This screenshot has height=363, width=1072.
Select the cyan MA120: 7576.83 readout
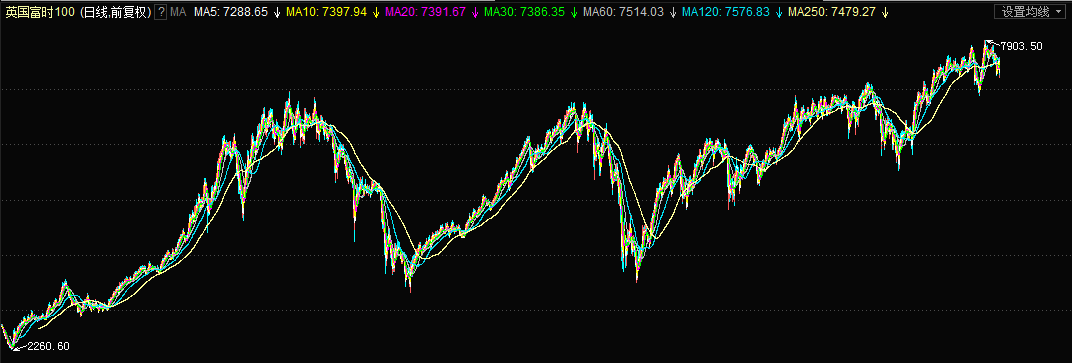point(726,12)
